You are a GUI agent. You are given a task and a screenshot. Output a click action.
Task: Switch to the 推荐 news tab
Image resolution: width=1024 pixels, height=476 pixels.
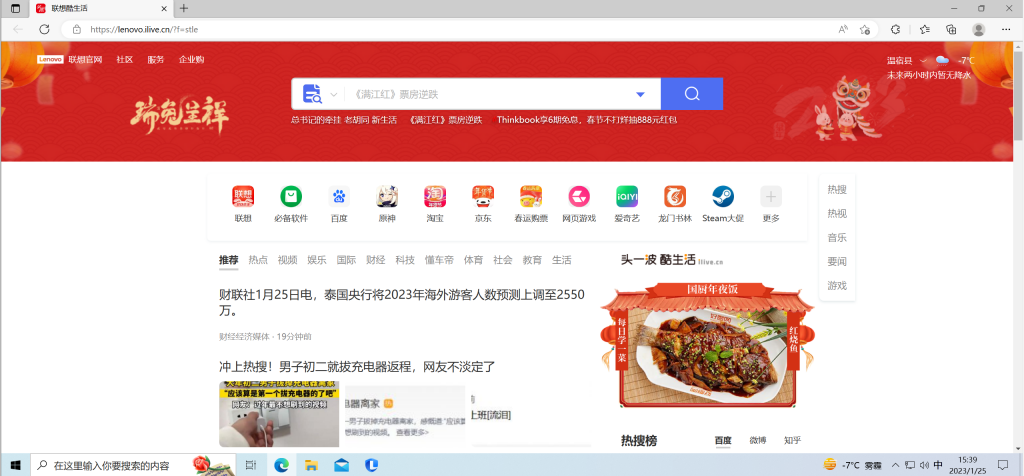point(229,260)
